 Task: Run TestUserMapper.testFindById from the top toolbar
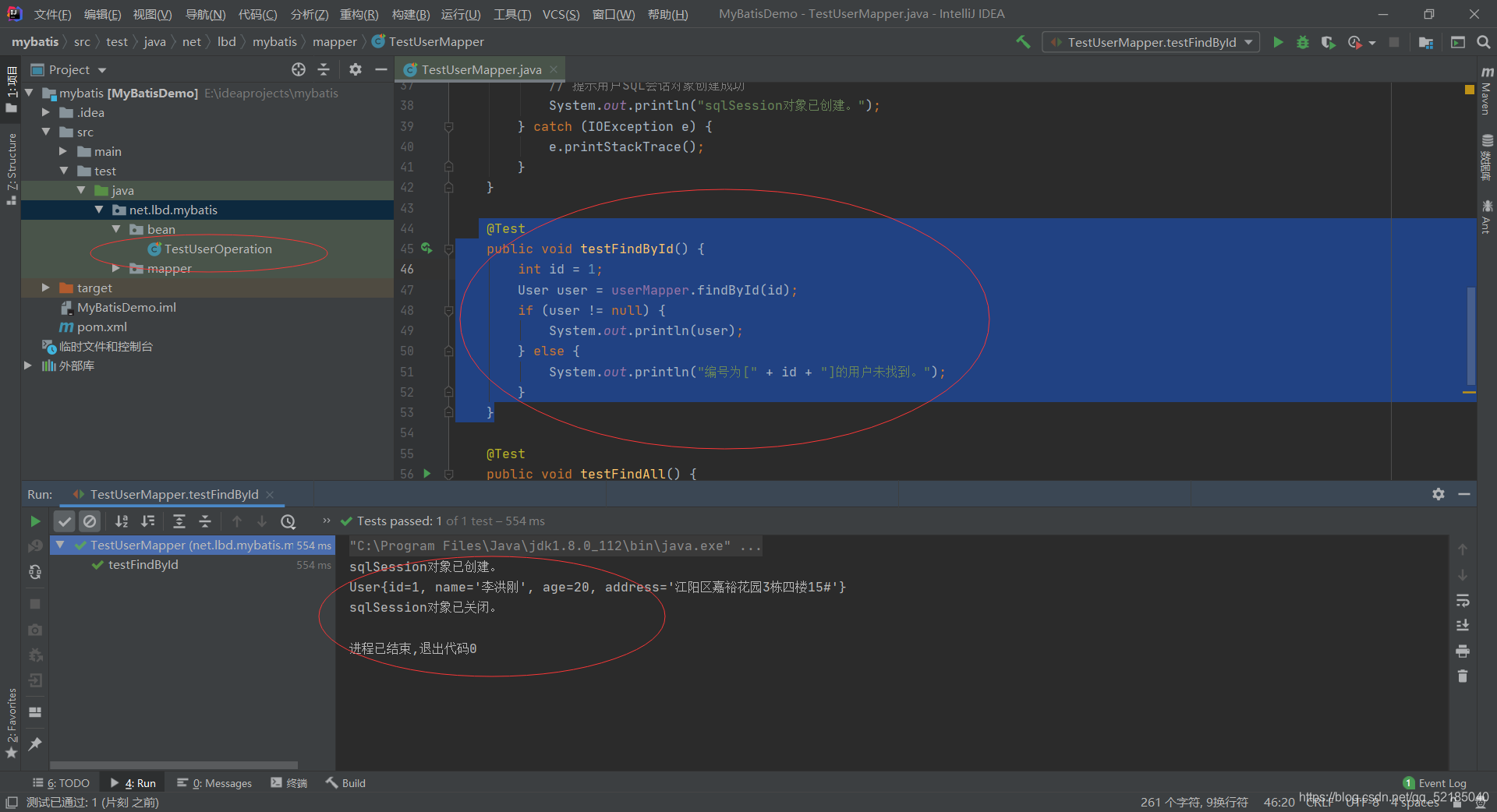click(x=1278, y=42)
